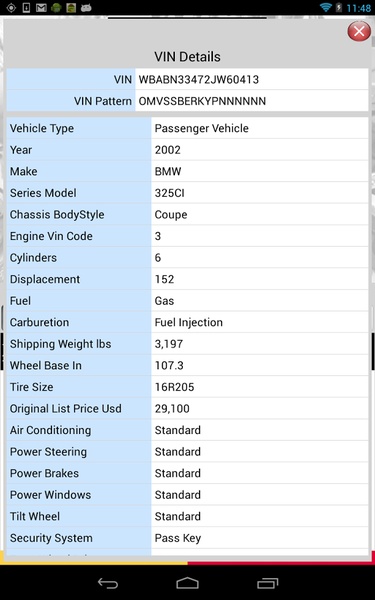Screen dimensions: 375x600
Task: Select the VIN number WBABN33472JW60413
Action: pos(199,80)
